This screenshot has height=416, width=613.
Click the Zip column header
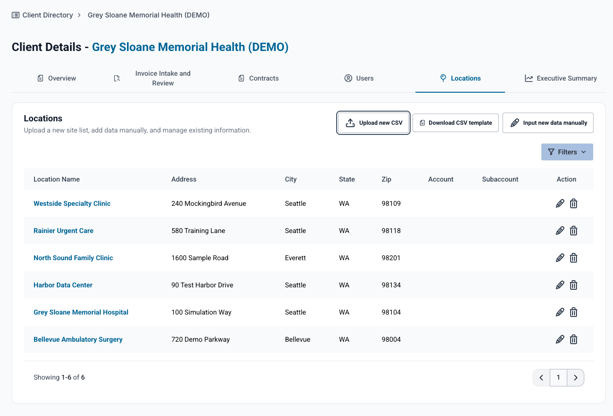click(386, 179)
